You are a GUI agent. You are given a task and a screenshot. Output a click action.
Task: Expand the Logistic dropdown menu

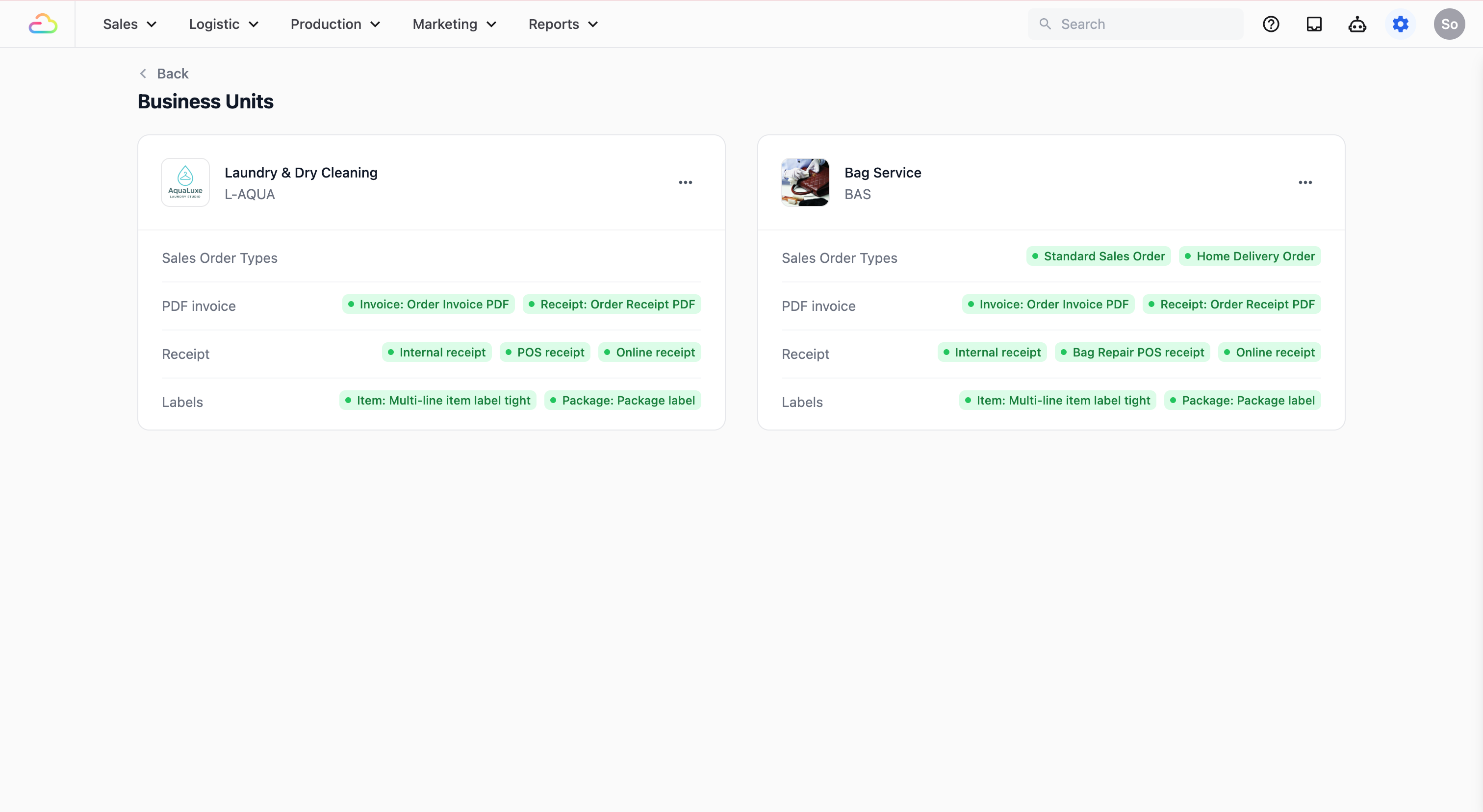(223, 24)
